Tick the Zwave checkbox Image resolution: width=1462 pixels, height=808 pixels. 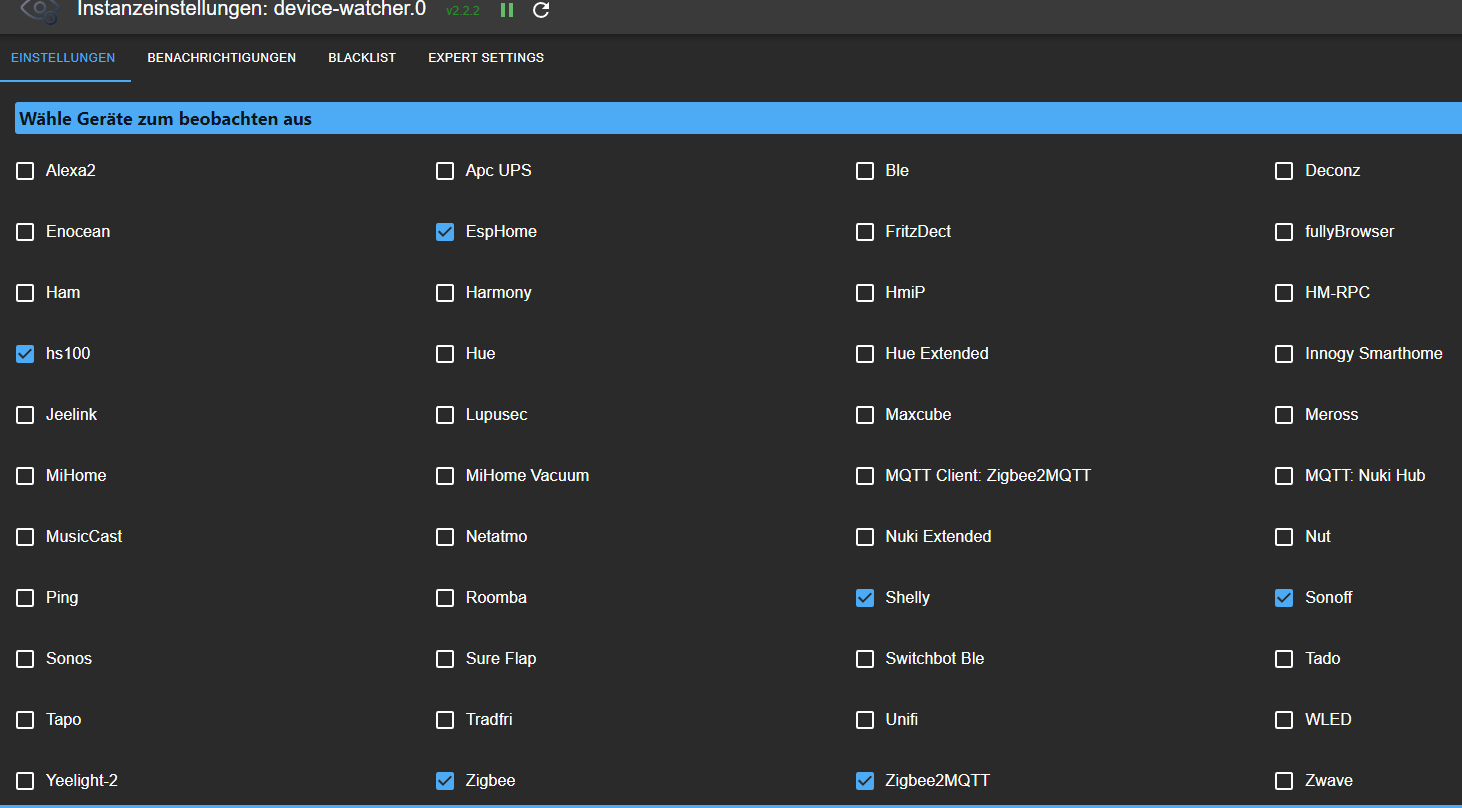[x=1284, y=781]
